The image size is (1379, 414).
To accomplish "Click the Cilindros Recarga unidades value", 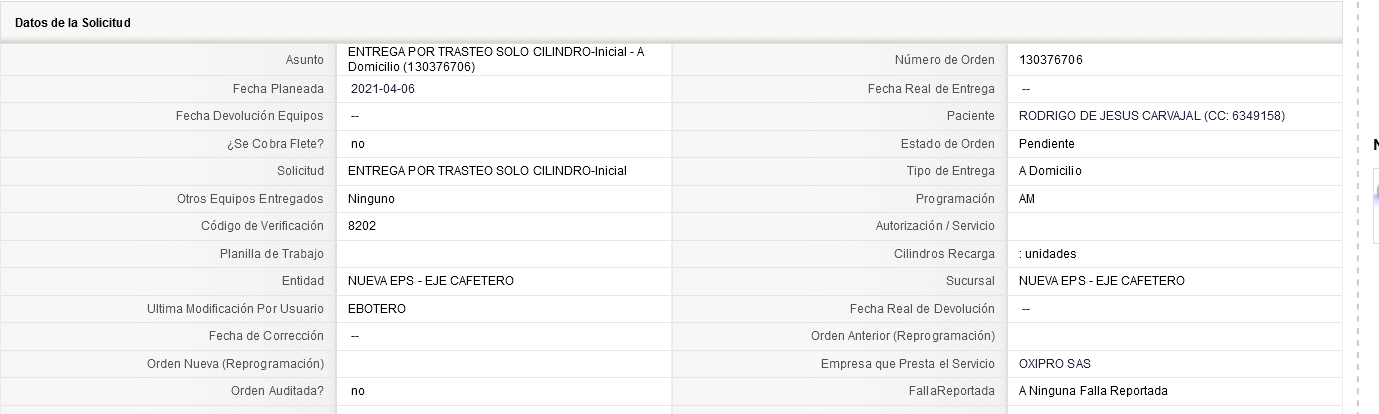I will point(1048,254).
